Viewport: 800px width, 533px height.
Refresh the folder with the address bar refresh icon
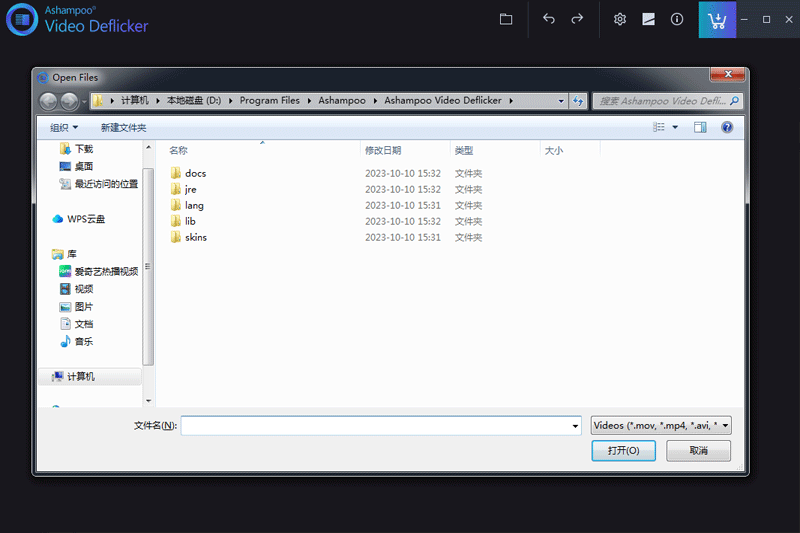[x=578, y=101]
